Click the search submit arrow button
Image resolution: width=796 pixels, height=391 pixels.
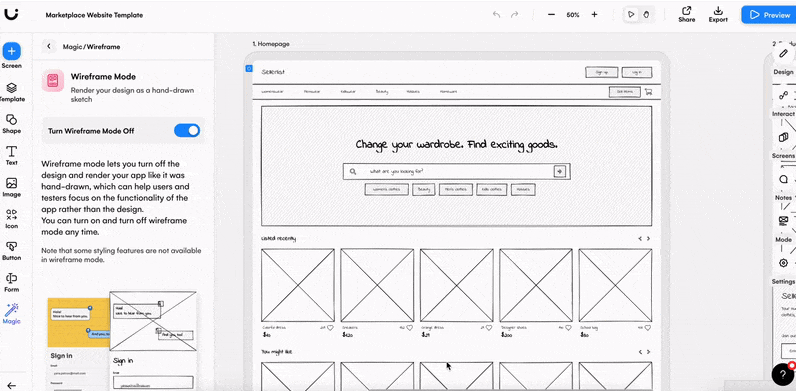pyautogui.click(x=559, y=172)
